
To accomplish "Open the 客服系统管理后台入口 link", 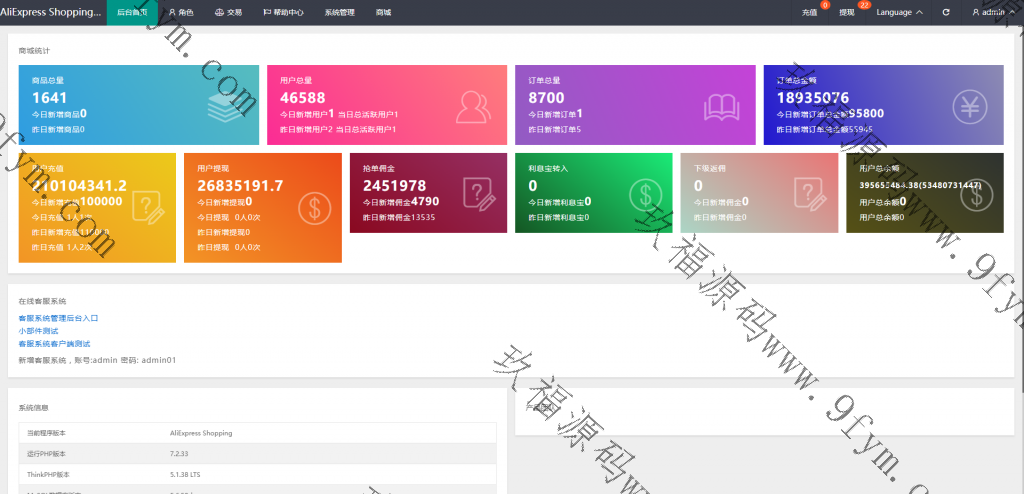I will [58, 318].
